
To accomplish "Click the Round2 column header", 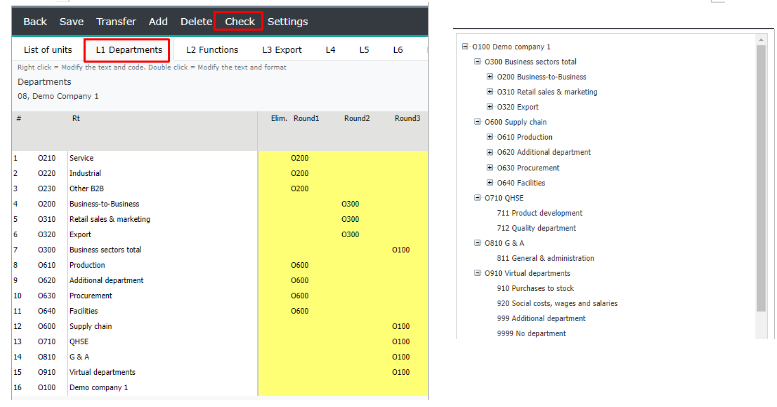I will pos(357,118).
